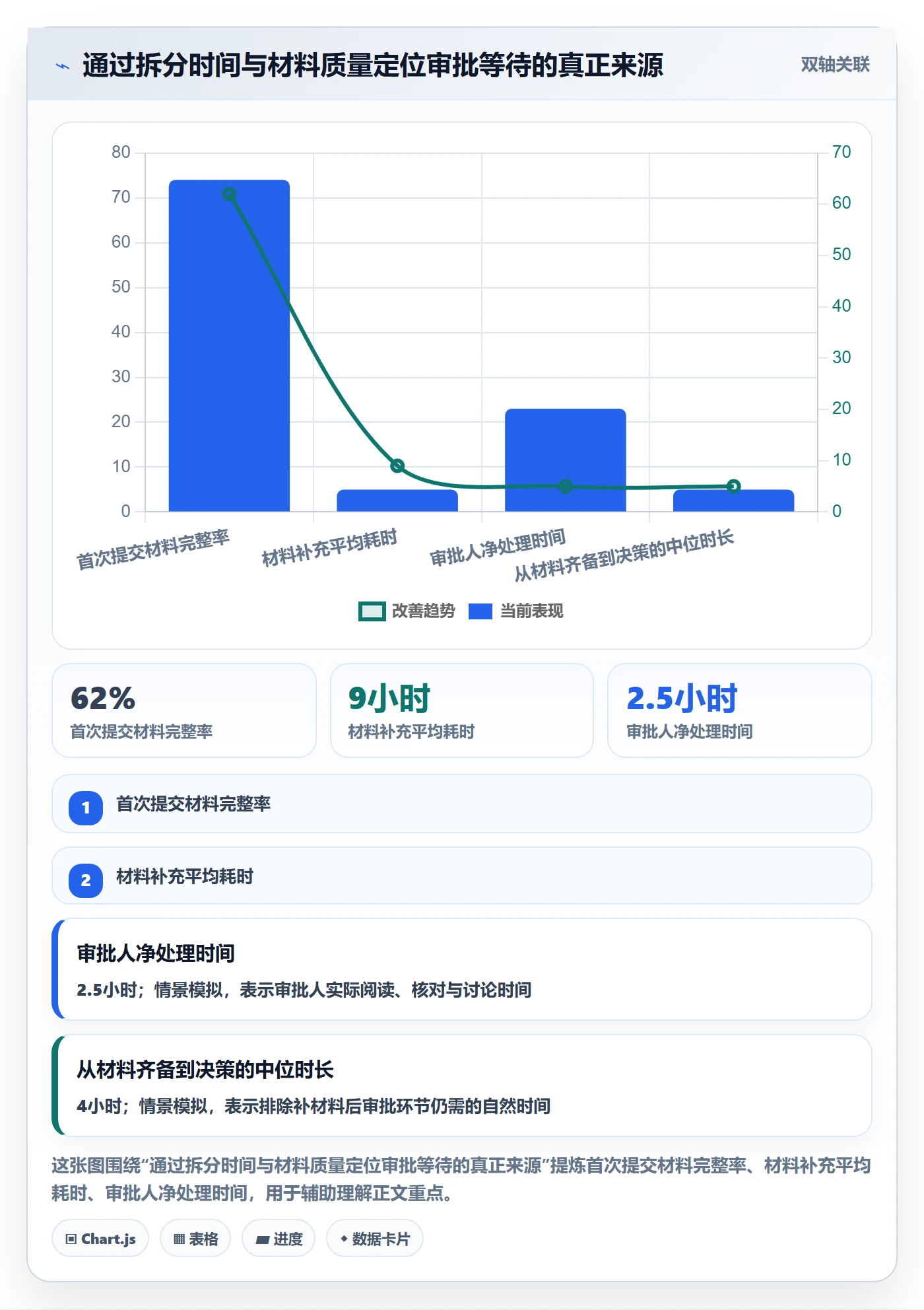Click the left axis value 80
The image size is (924, 1310).
click(121, 152)
